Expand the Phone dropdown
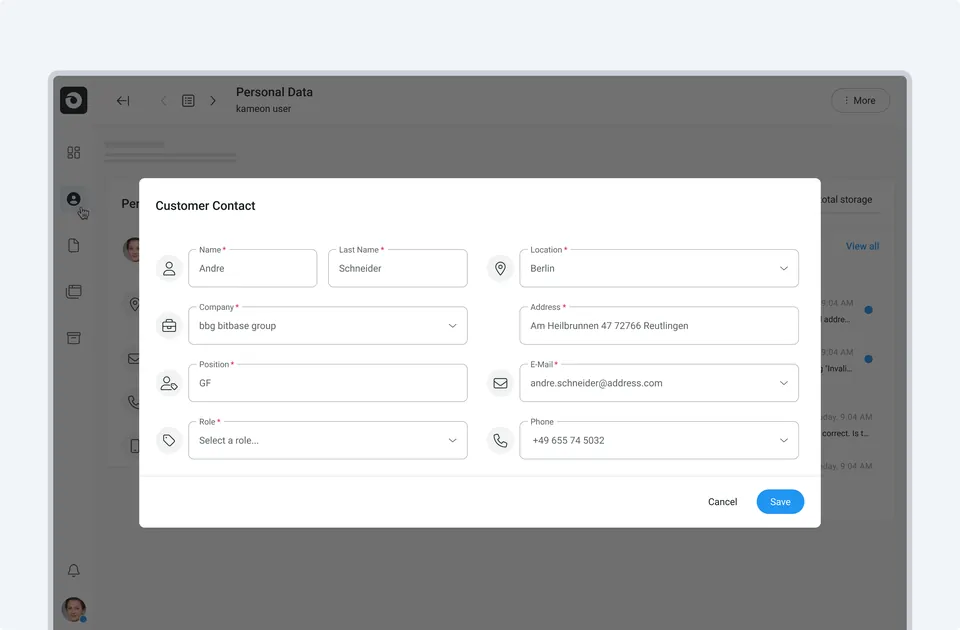 659,440
